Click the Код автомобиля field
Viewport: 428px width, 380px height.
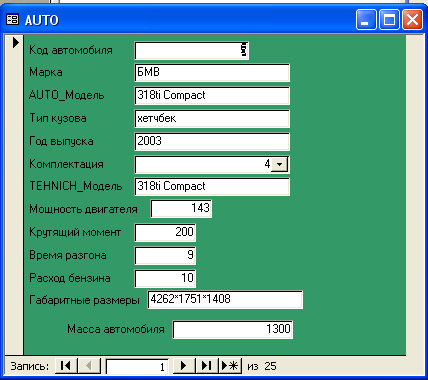pyautogui.click(x=192, y=51)
